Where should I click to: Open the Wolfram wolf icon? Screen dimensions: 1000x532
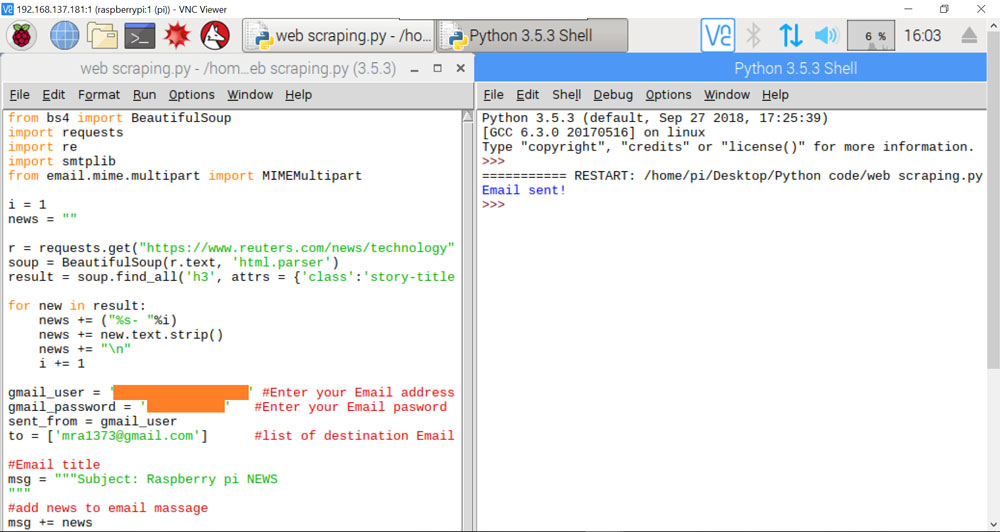click(x=215, y=36)
